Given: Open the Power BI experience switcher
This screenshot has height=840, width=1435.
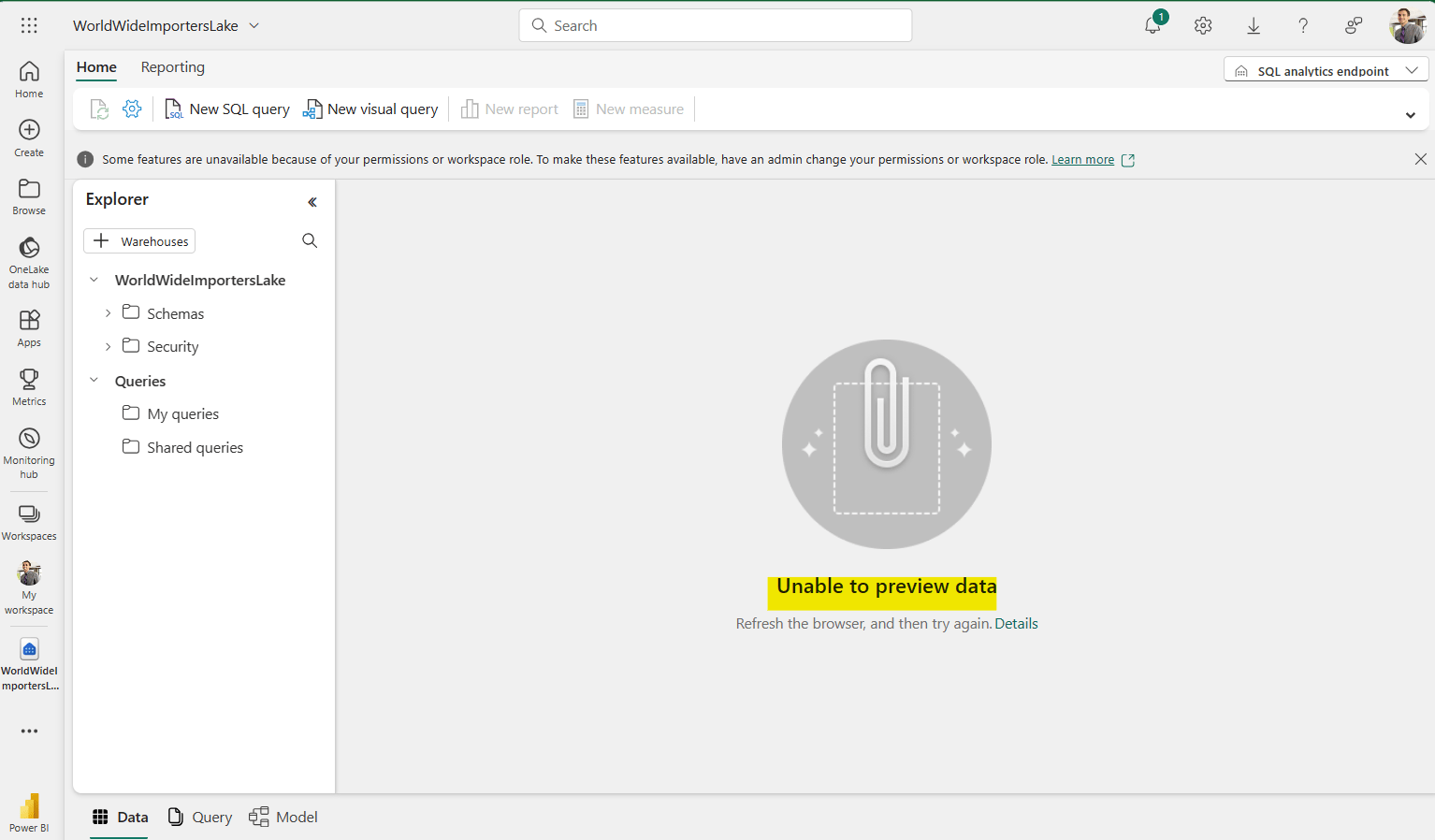Looking at the screenshot, I should [x=29, y=813].
